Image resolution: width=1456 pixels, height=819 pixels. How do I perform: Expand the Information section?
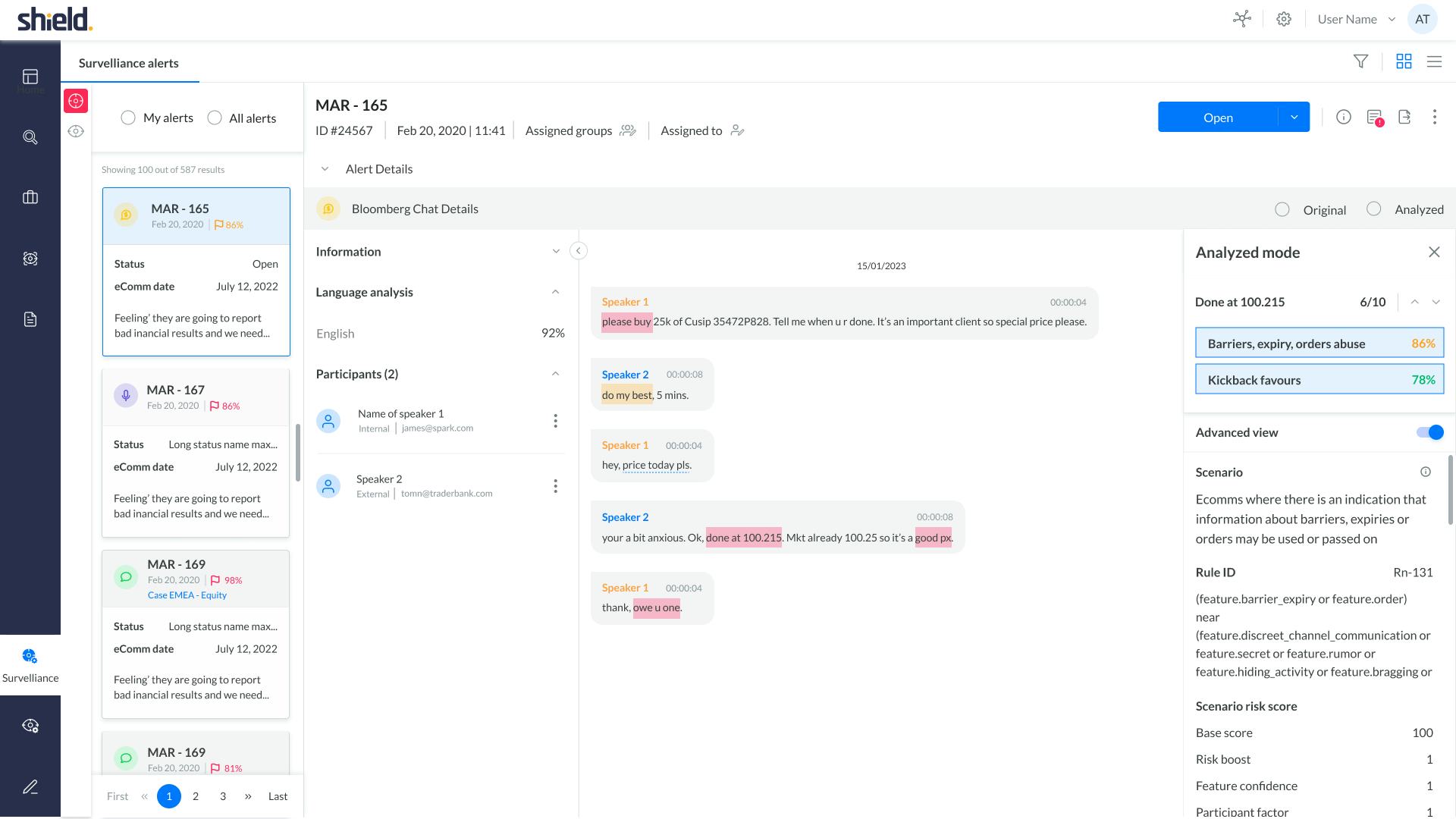click(x=555, y=252)
